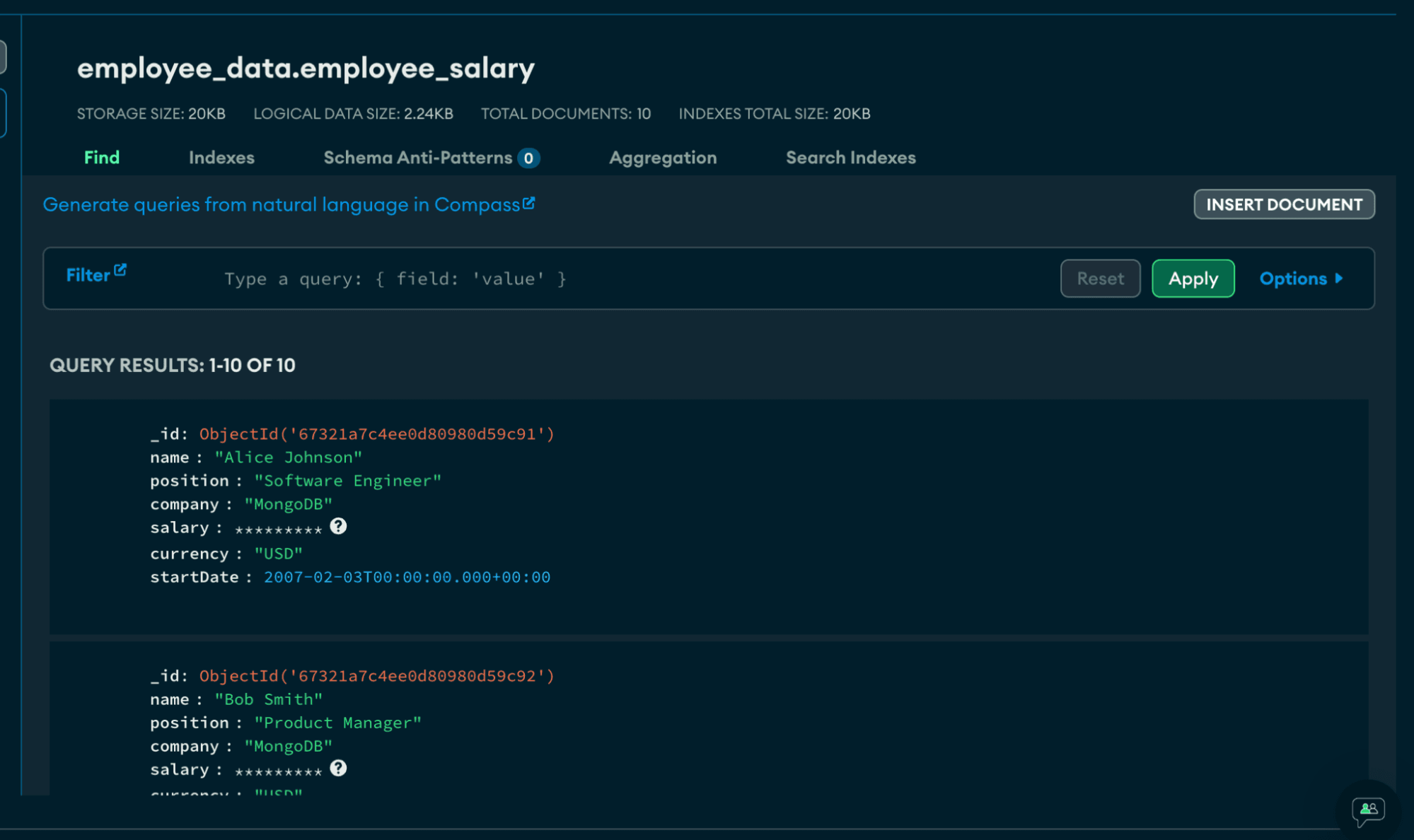Screen dimensions: 1414x840
Task: Open the Schema Anti-Patterns tab
Action: 417,158
